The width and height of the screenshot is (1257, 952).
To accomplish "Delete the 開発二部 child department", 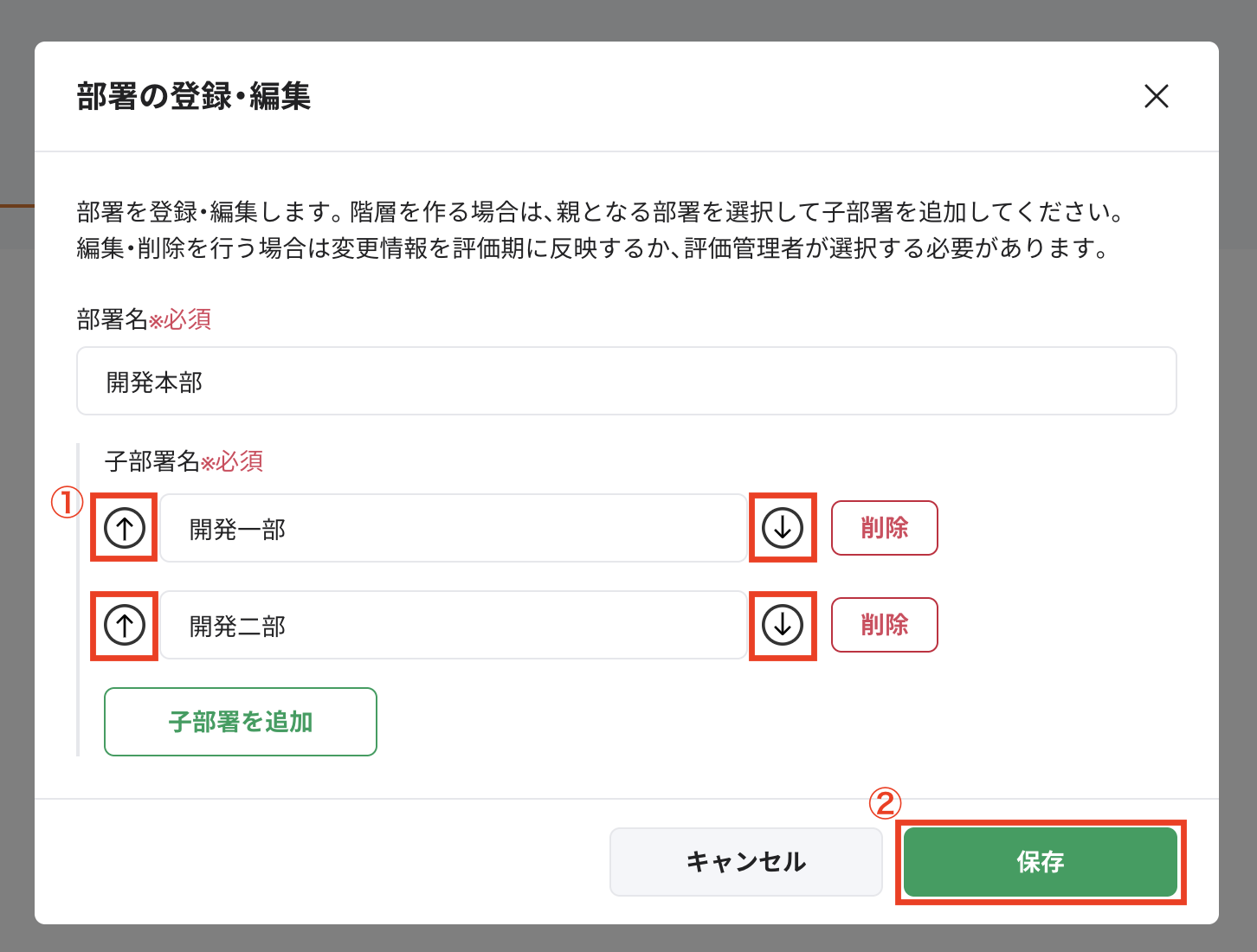I will click(x=884, y=625).
